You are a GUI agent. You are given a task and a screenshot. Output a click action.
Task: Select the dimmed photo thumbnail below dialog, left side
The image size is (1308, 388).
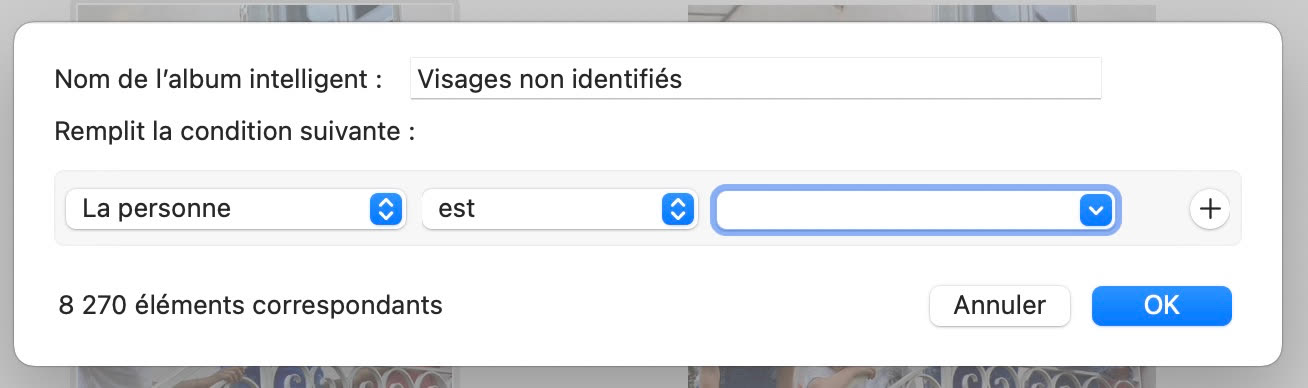tap(267, 376)
